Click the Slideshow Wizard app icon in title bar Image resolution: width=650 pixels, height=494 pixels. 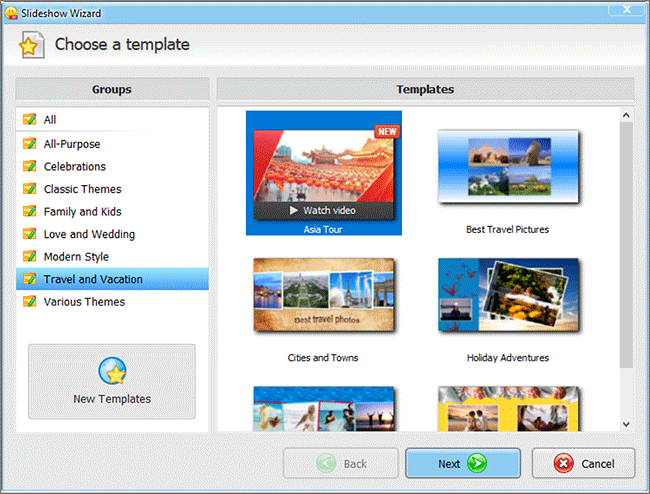(x=11, y=13)
